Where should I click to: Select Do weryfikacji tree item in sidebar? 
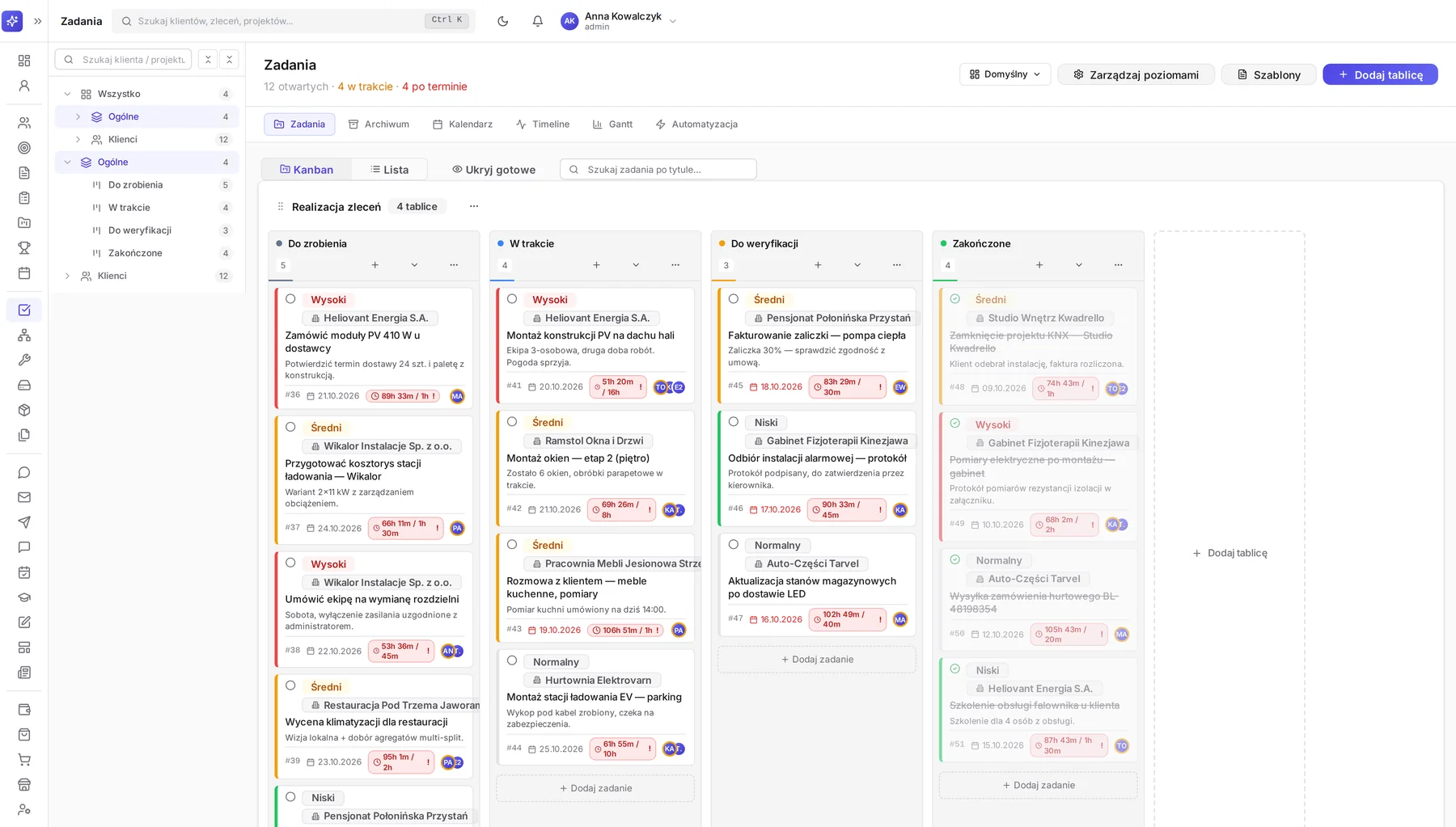pyautogui.click(x=146, y=230)
